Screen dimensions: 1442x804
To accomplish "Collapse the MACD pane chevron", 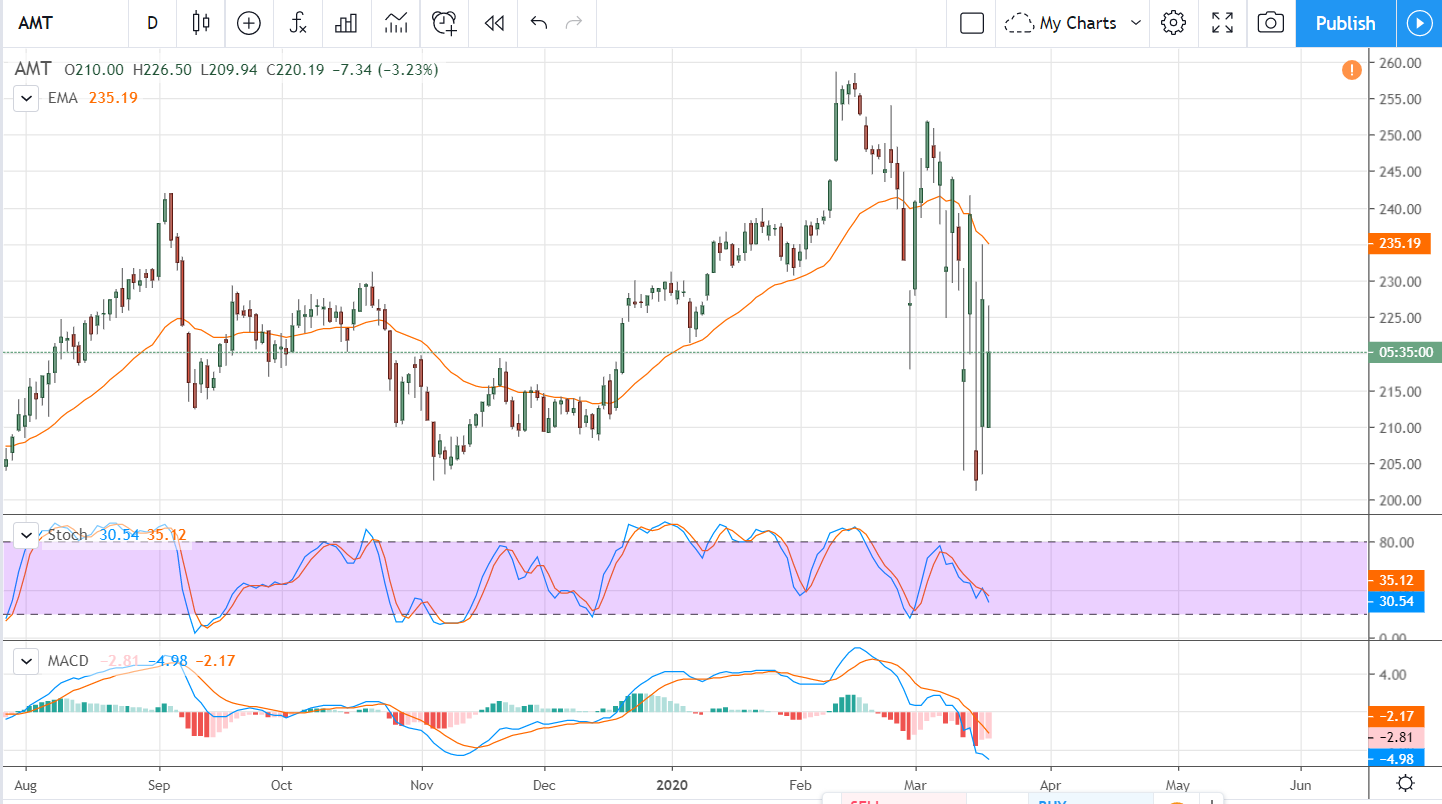I will pyautogui.click(x=26, y=661).
